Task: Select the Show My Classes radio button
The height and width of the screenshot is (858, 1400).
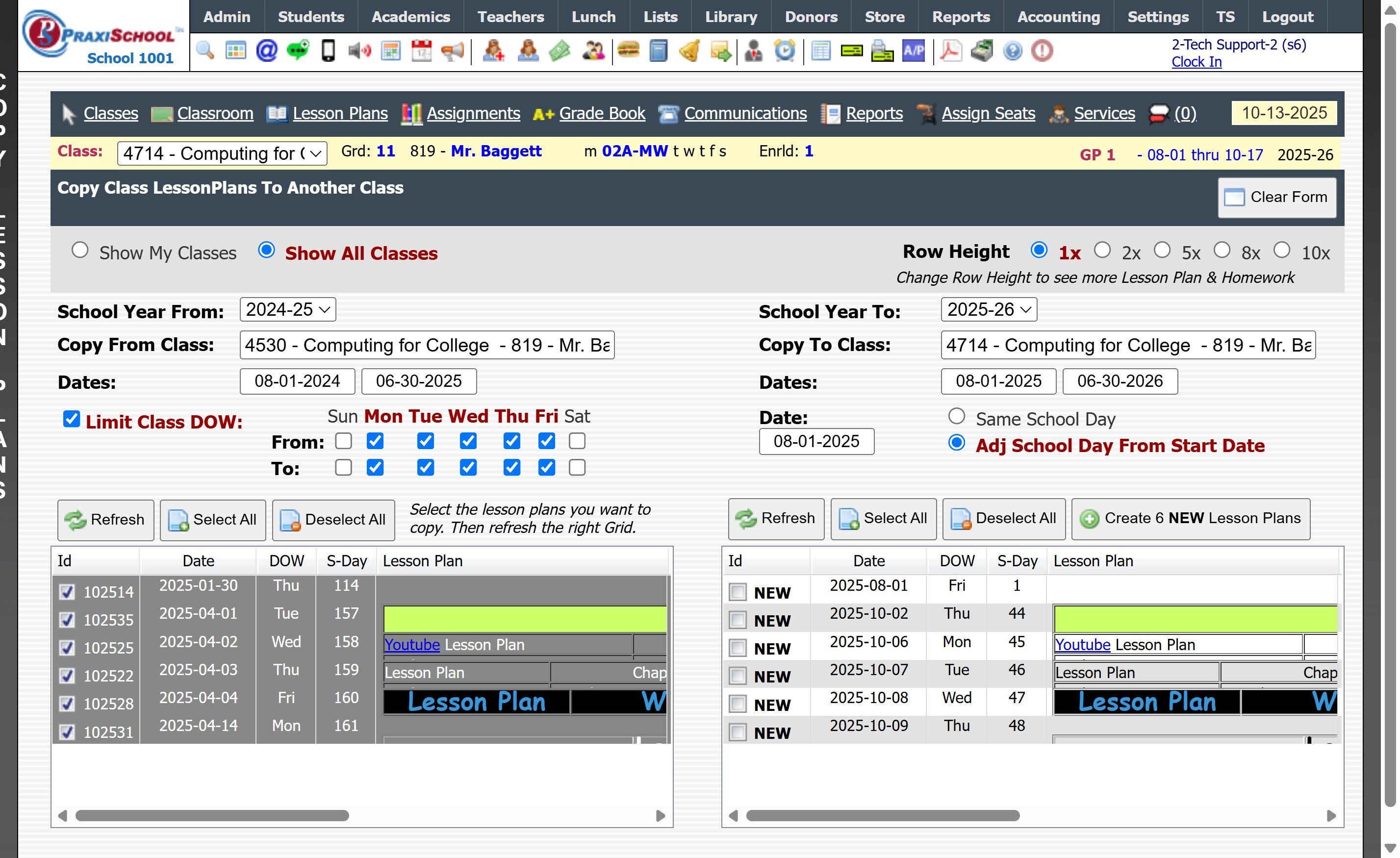Action: click(x=80, y=251)
